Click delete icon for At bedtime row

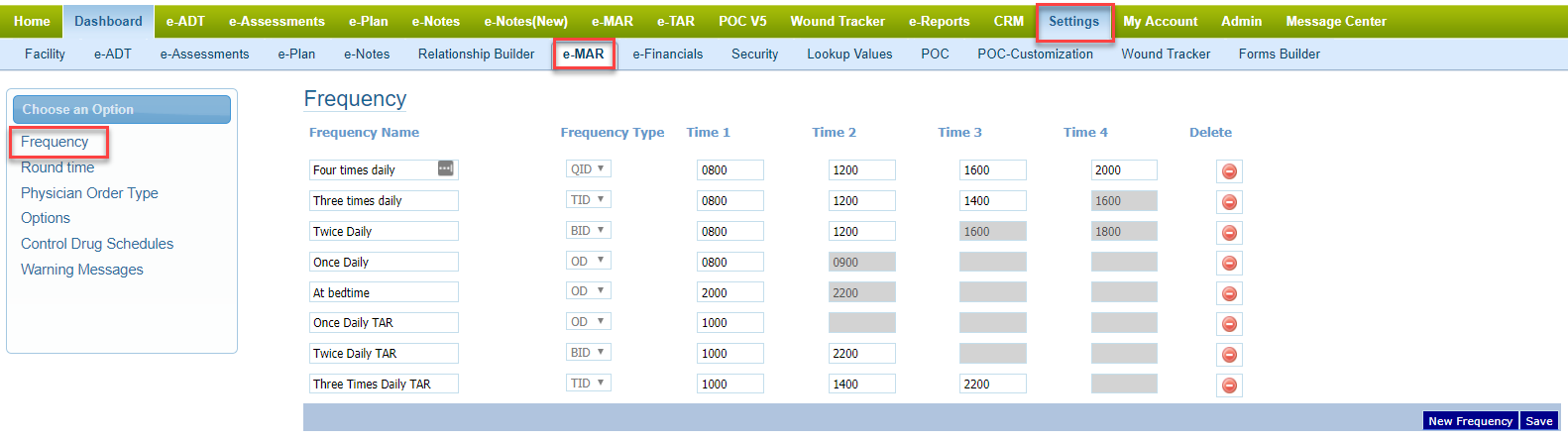pos(1229,294)
